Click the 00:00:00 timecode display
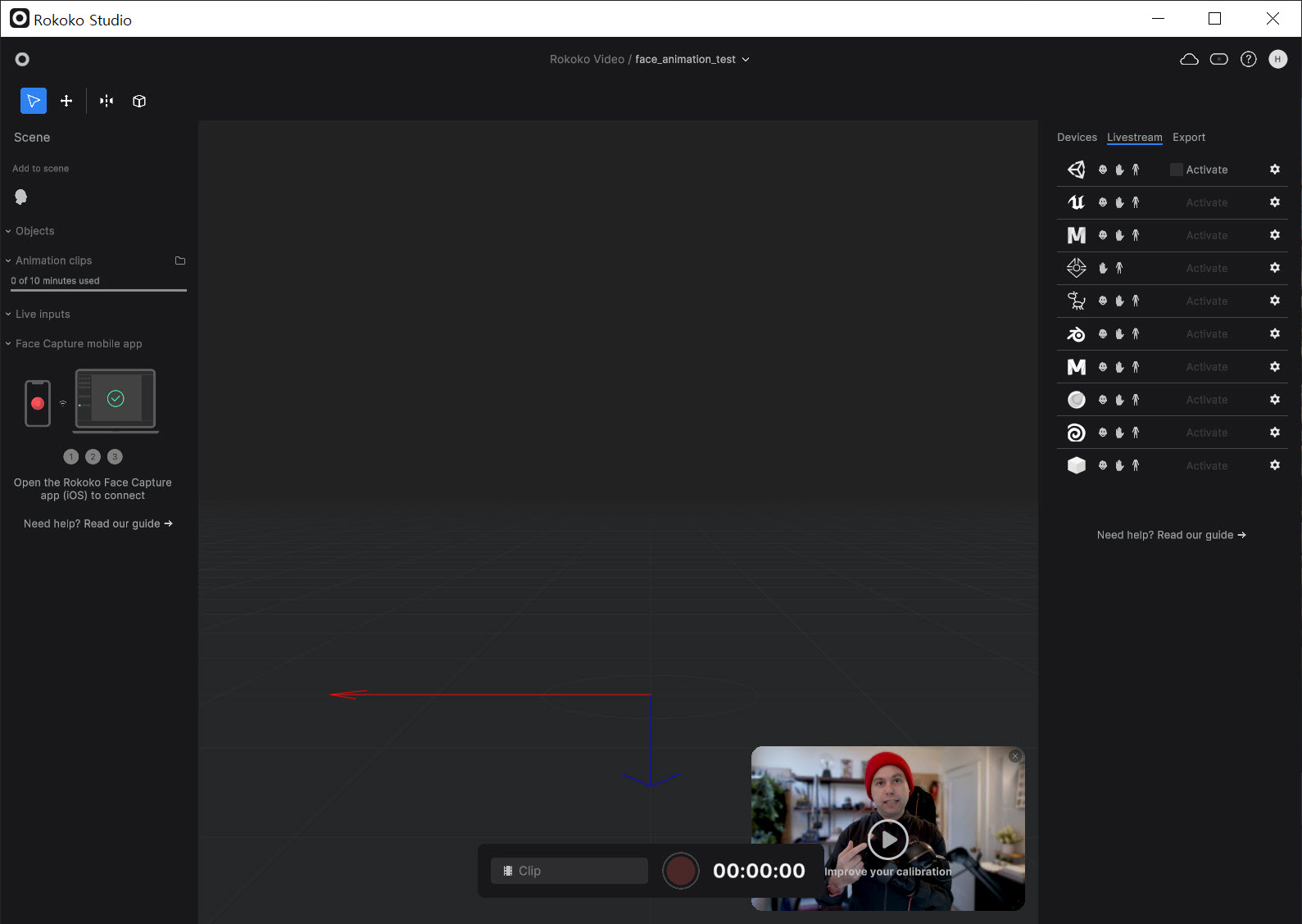 click(759, 871)
